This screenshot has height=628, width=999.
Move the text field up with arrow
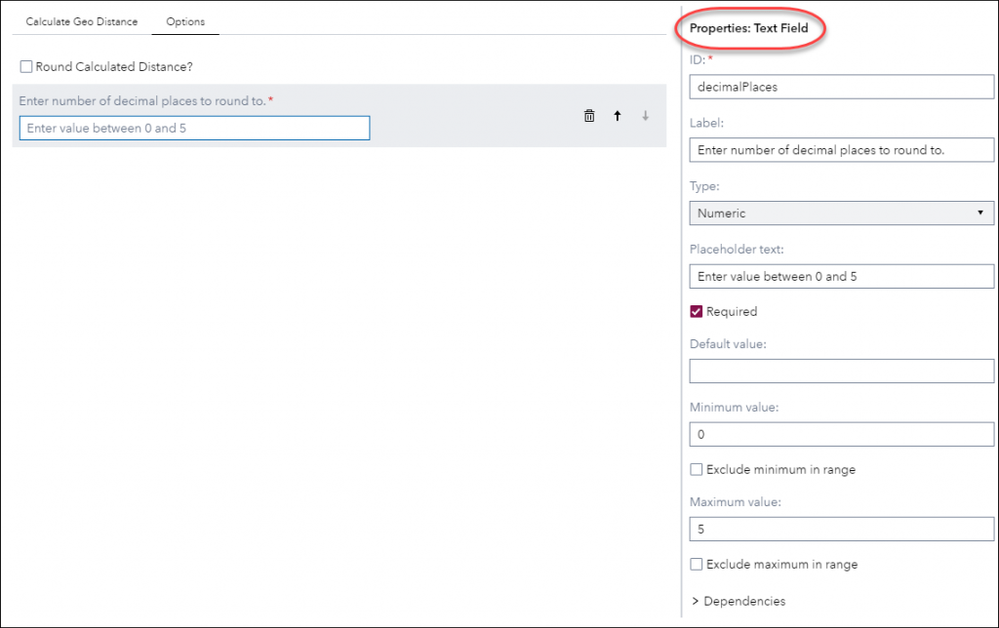click(617, 116)
